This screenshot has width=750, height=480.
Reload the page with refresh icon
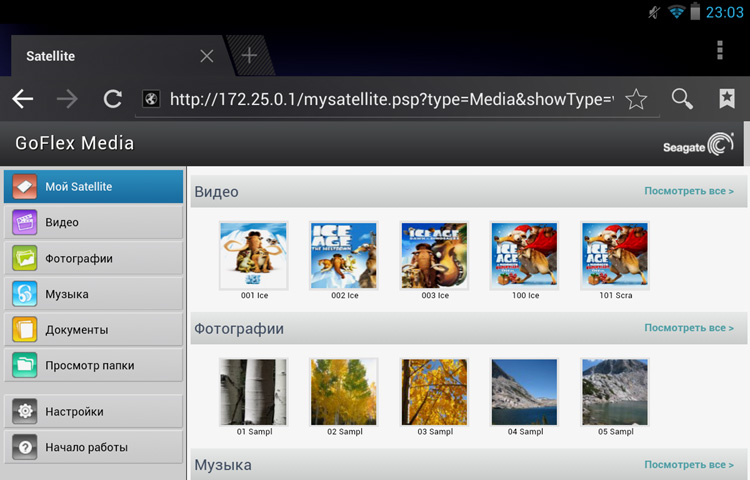(x=113, y=99)
